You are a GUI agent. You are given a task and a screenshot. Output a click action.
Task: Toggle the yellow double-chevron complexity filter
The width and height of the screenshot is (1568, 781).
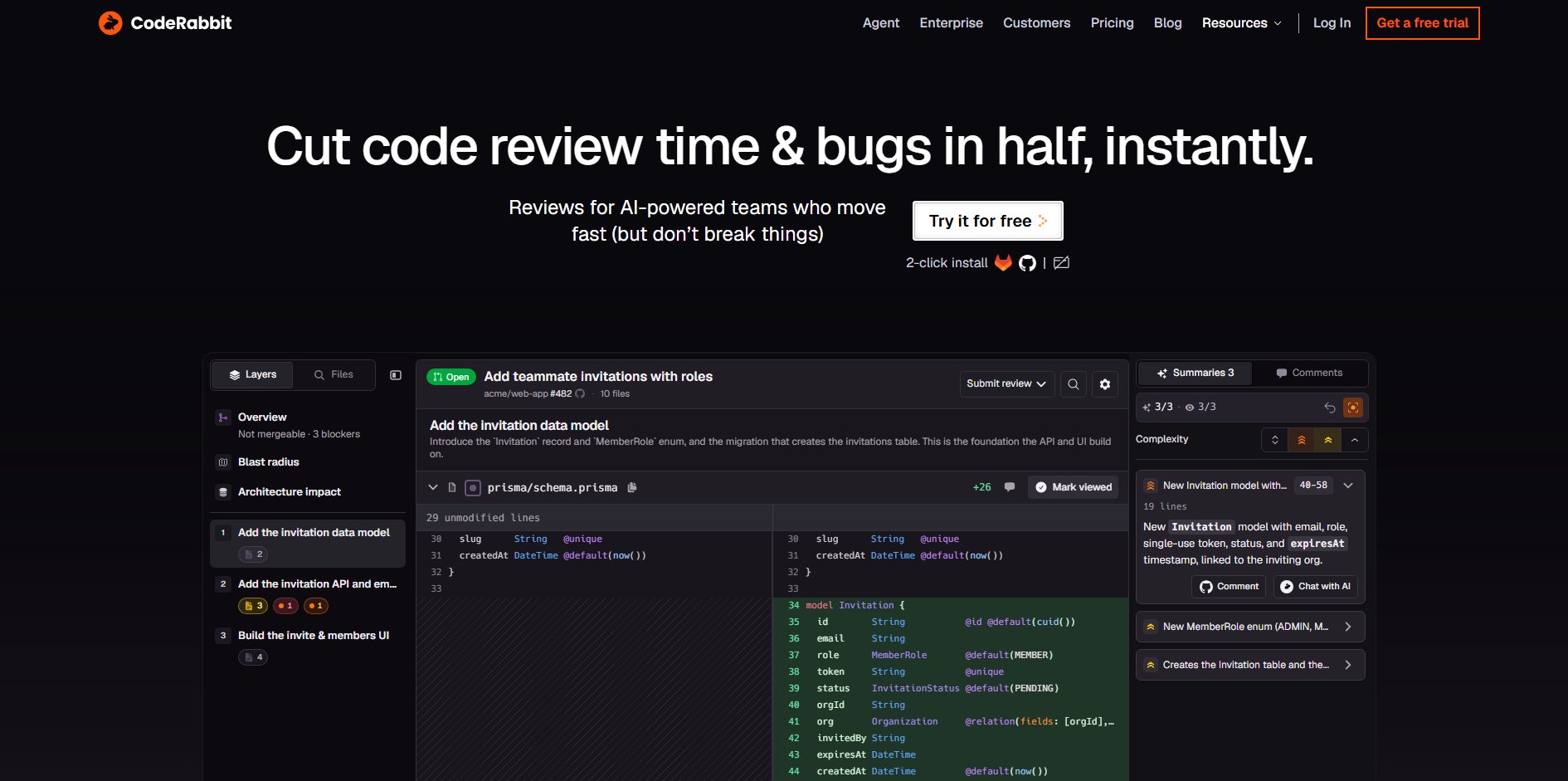[1328, 440]
